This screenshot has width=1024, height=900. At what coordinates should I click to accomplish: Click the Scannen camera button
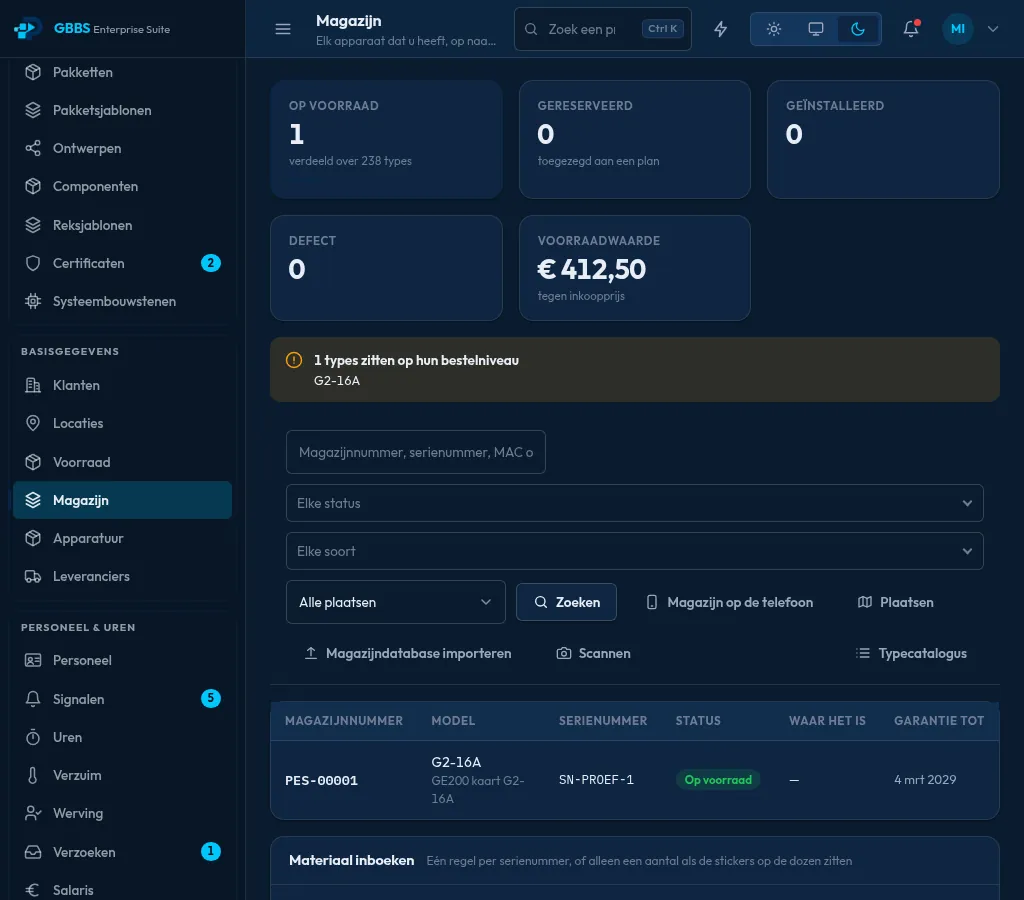tap(594, 653)
